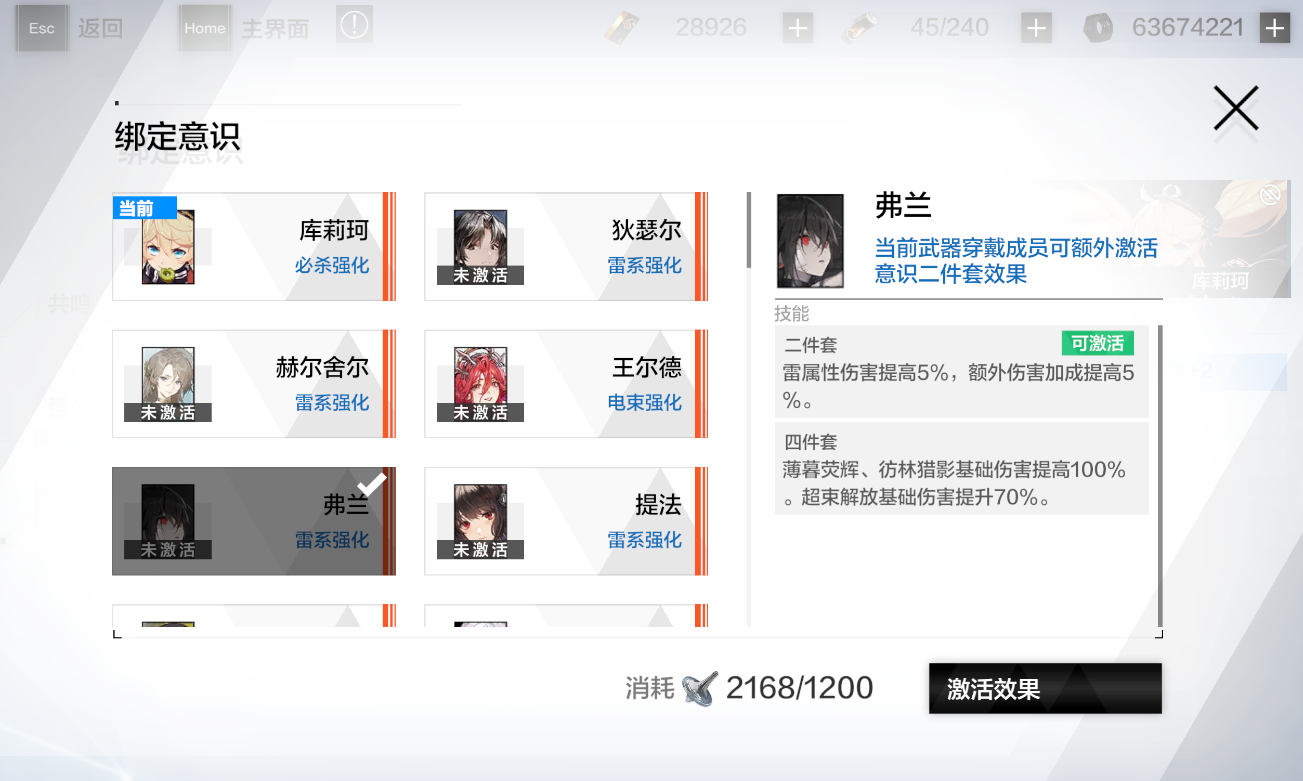Click the 二件套 effect entry
The width and height of the screenshot is (1303, 781).
coord(962,372)
